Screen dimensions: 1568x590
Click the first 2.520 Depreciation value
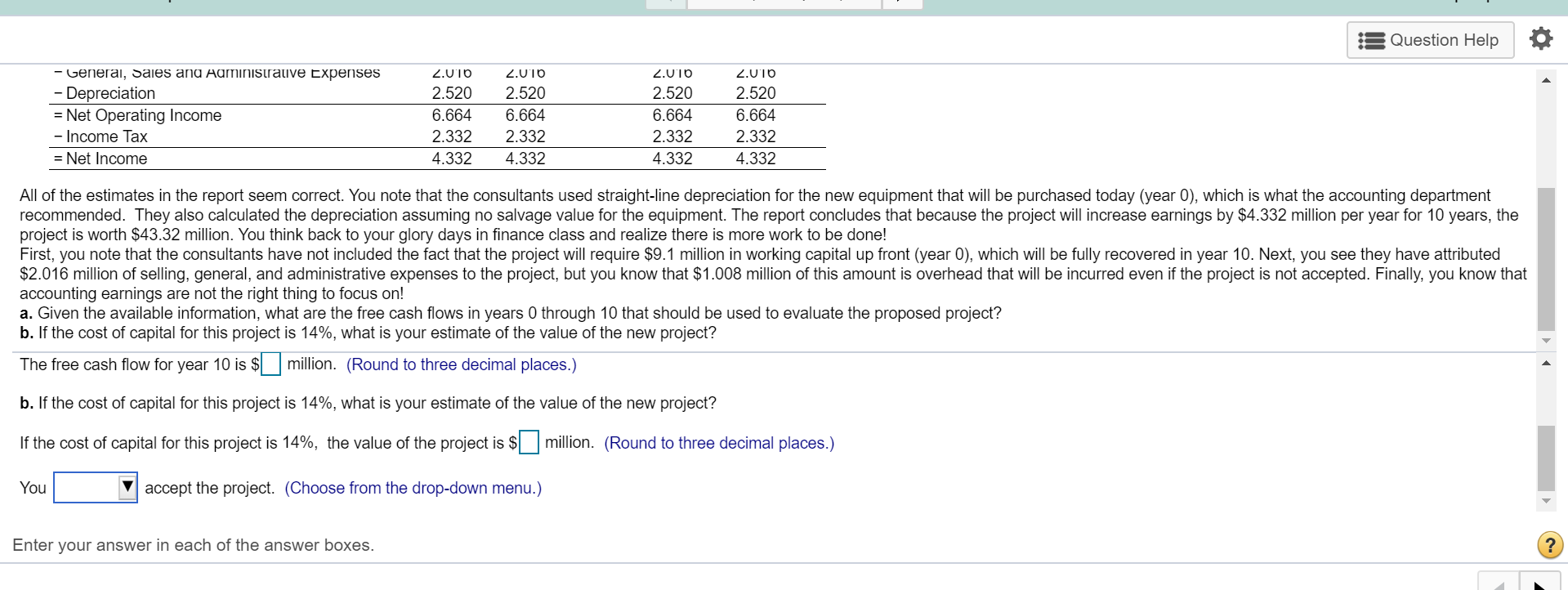click(x=452, y=93)
